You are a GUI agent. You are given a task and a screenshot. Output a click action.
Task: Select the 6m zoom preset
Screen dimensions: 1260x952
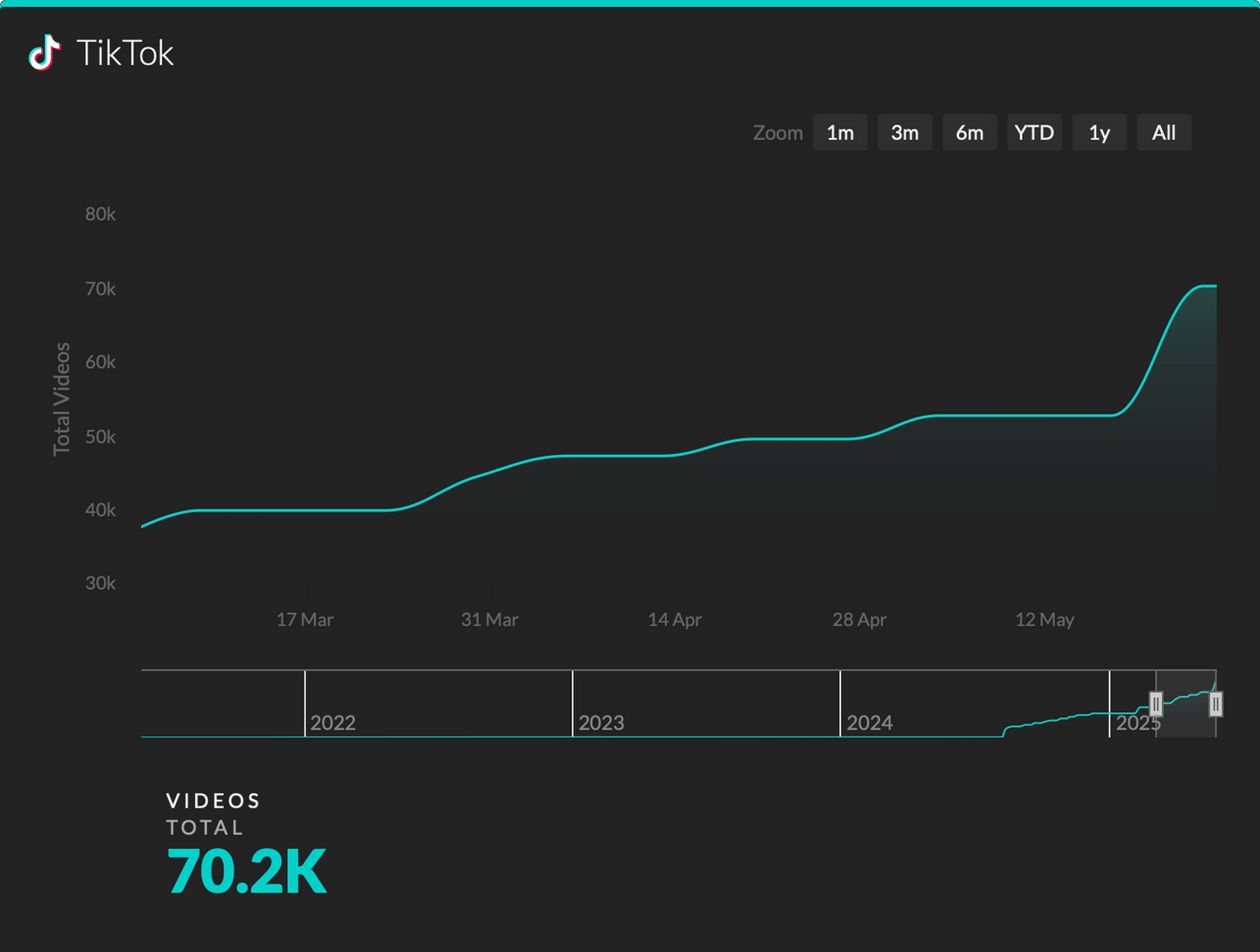[x=969, y=132]
